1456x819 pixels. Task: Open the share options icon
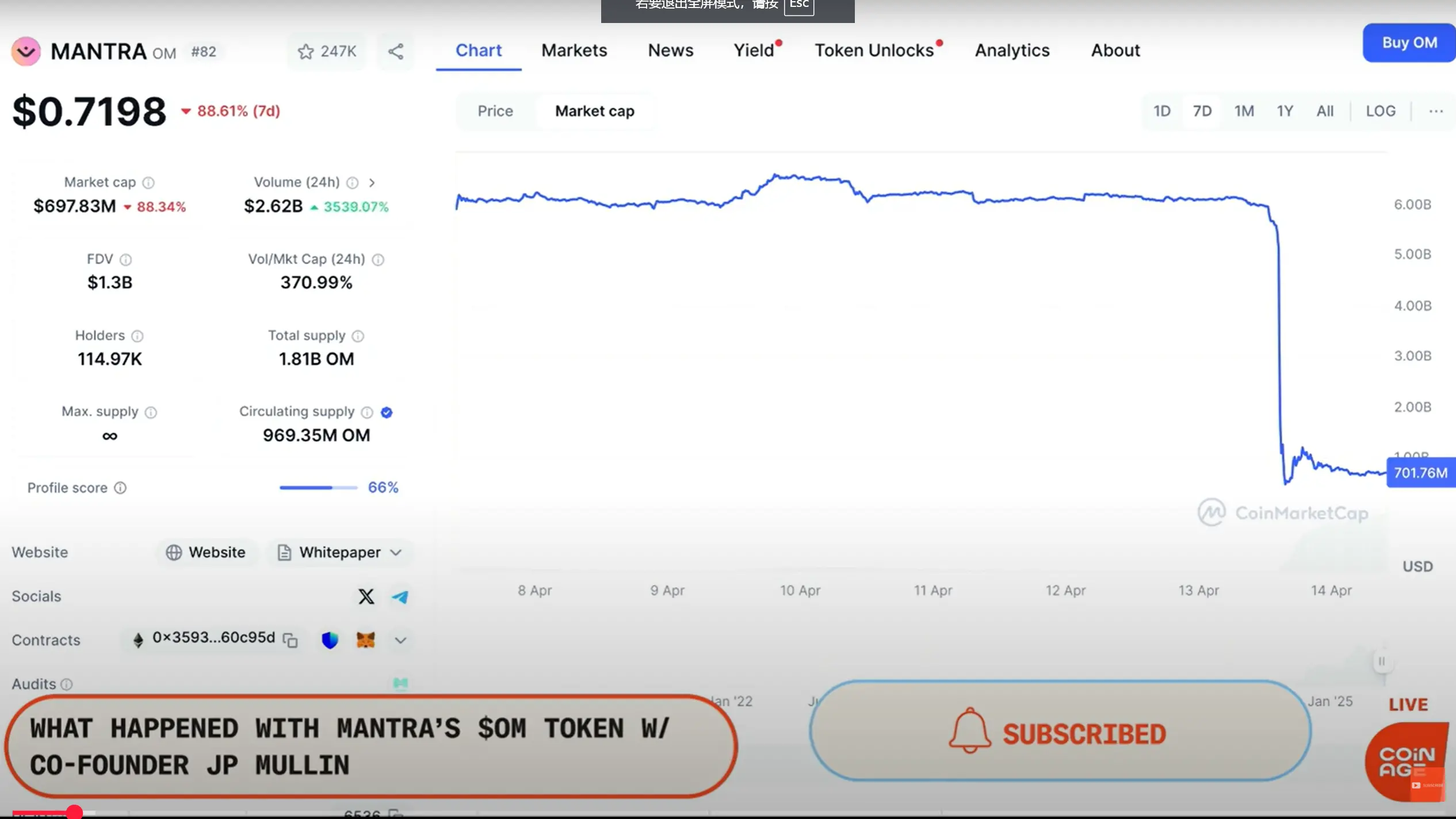[x=395, y=51]
